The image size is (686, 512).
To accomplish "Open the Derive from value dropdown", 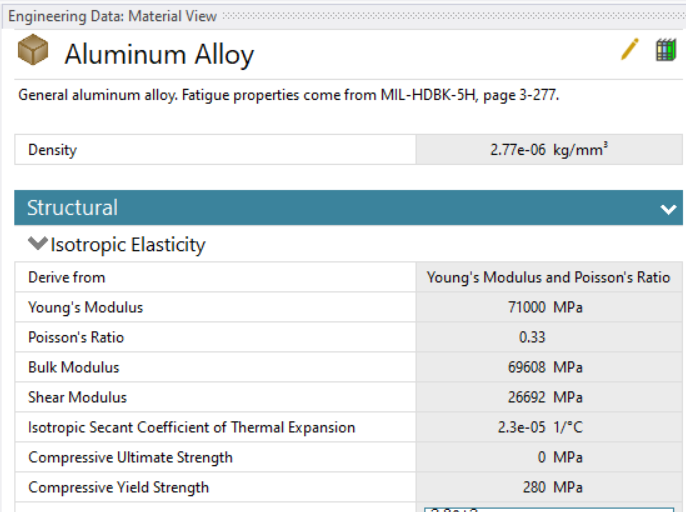I will [548, 277].
